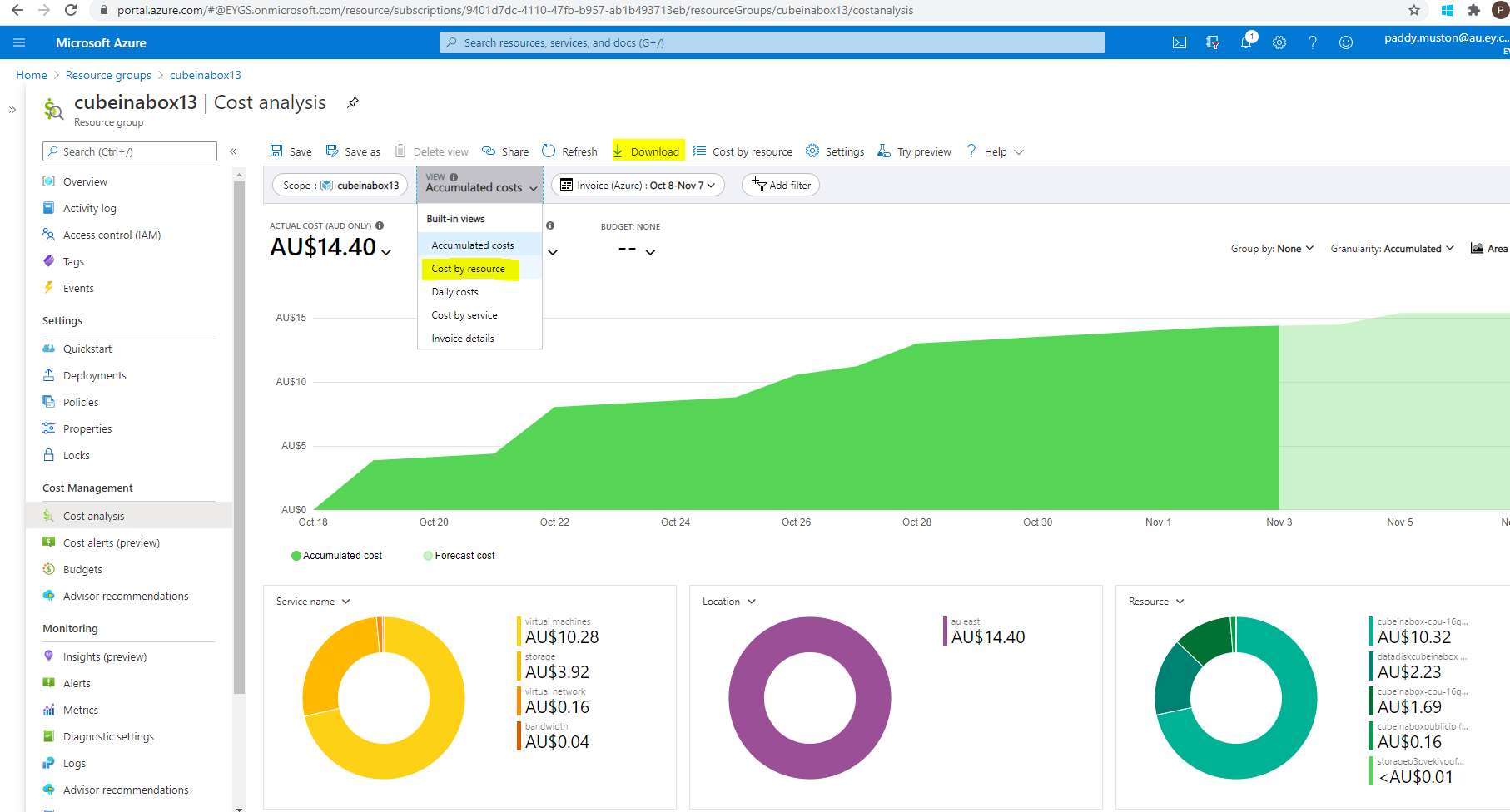Open the Directory and subscription filter icon

click(1213, 42)
